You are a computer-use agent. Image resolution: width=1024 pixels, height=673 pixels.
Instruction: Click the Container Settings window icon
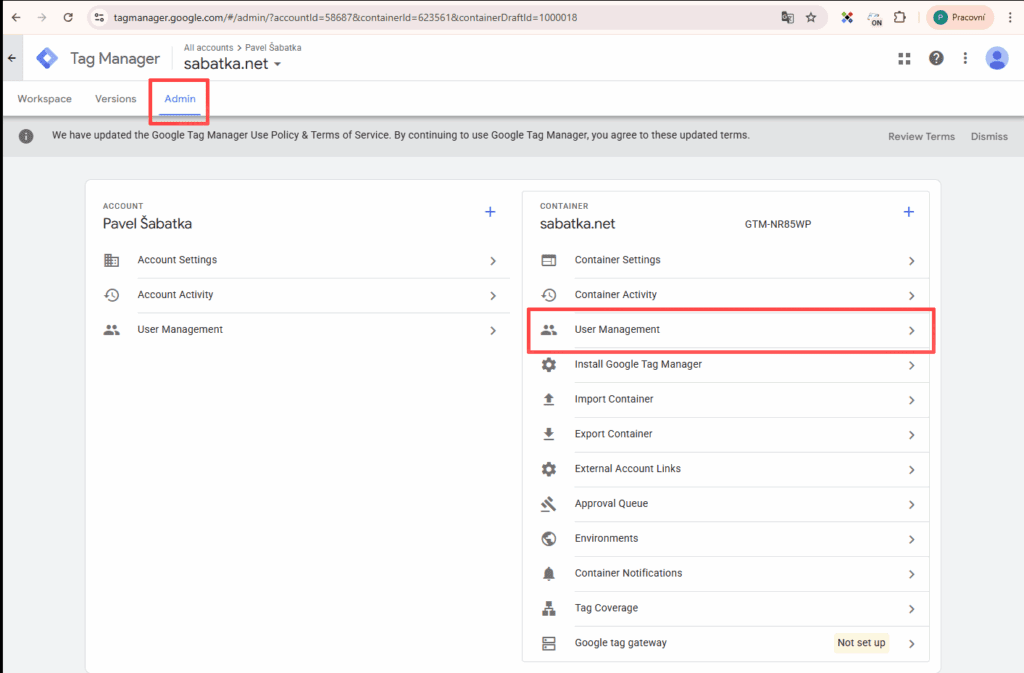tap(549, 260)
